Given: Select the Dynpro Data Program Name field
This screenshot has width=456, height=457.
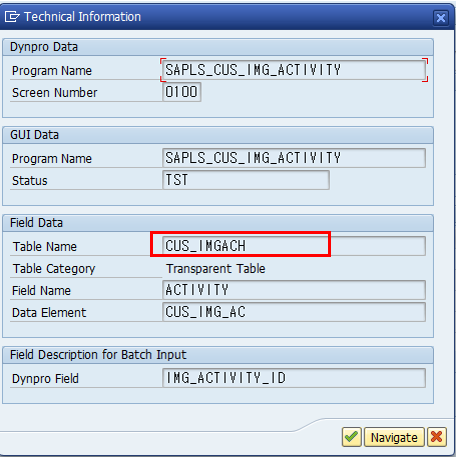Looking at the screenshot, I should coord(294,70).
